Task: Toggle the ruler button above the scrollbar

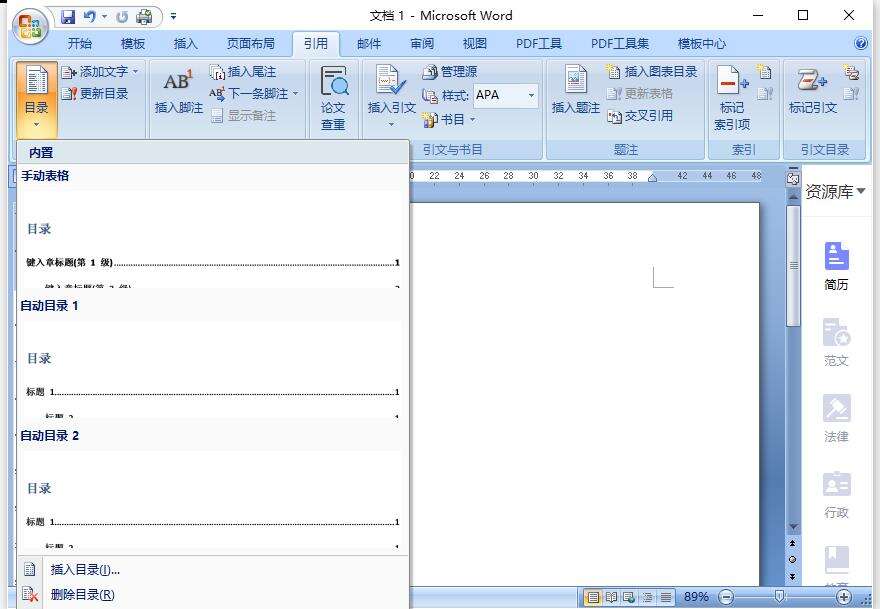Action: [793, 178]
